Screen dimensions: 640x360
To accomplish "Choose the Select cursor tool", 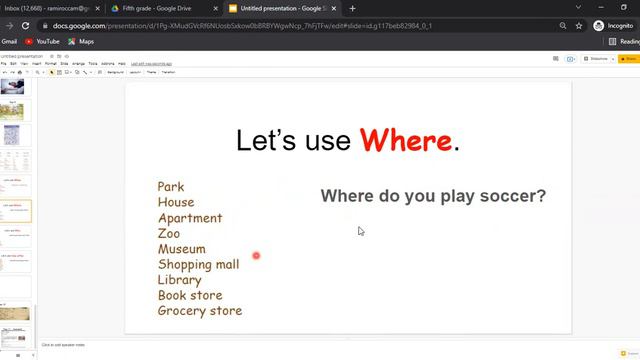I will point(51,72).
